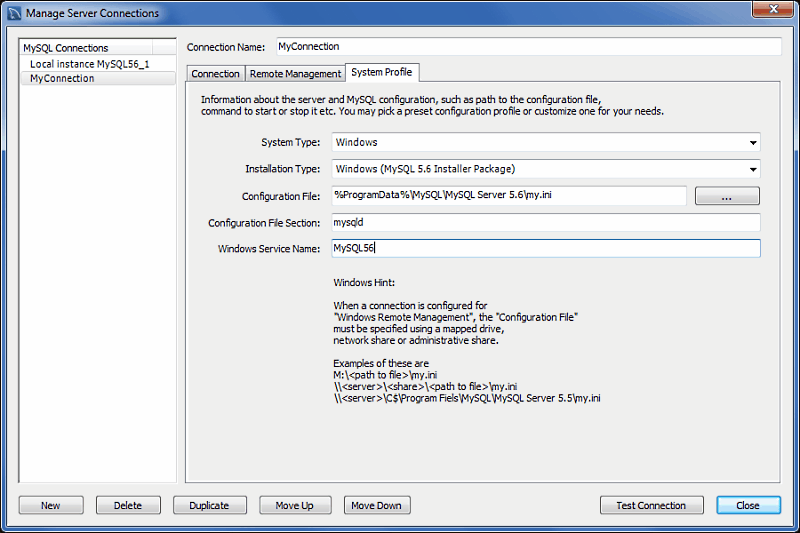This screenshot has height=533, width=800.
Task: Create a new connection with New button
Action: [x=51, y=505]
